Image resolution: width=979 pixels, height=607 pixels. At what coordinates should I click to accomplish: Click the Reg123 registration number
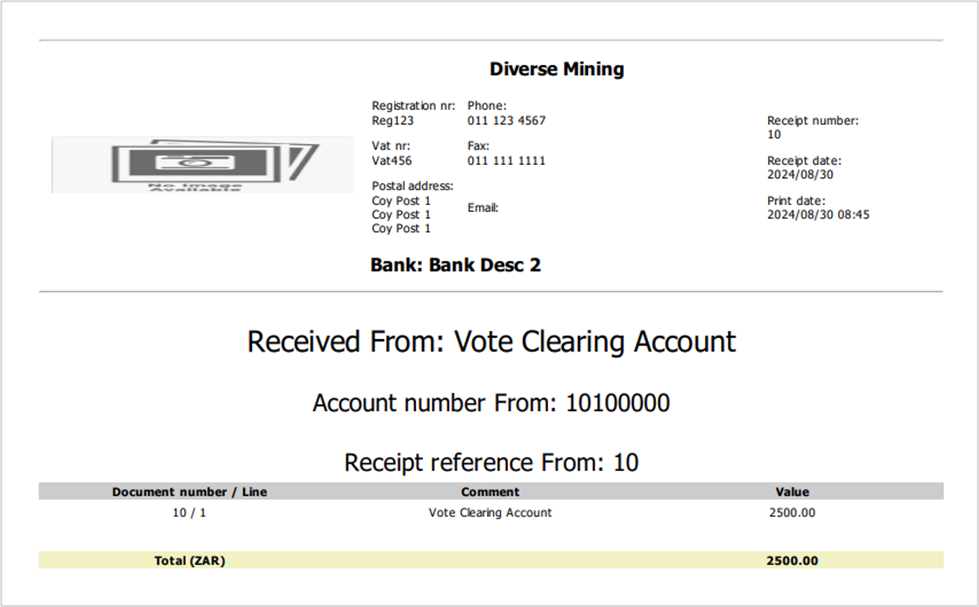pyautogui.click(x=392, y=121)
